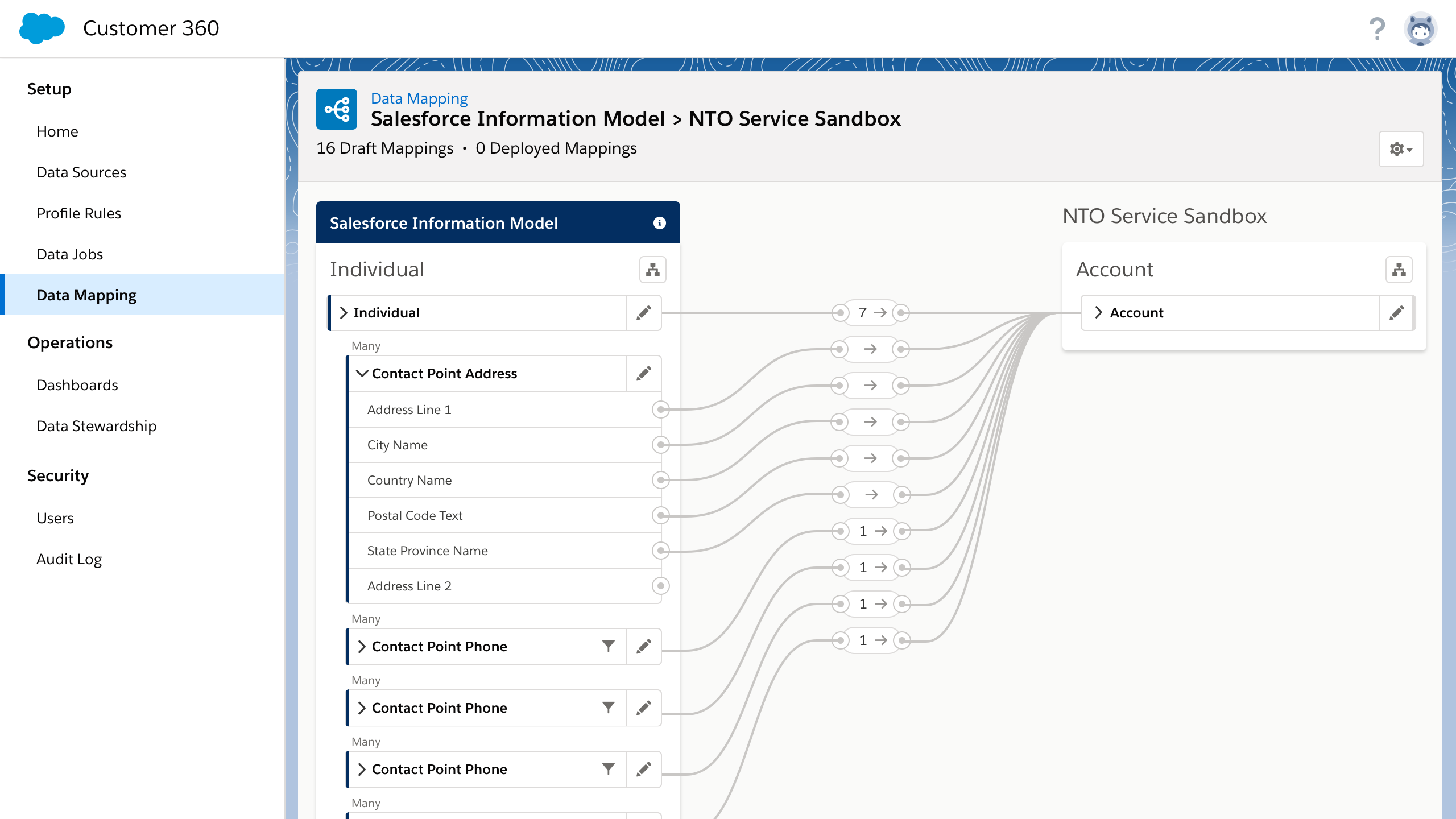Click connector node on Country Name
The image size is (1456, 819).
pos(660,480)
